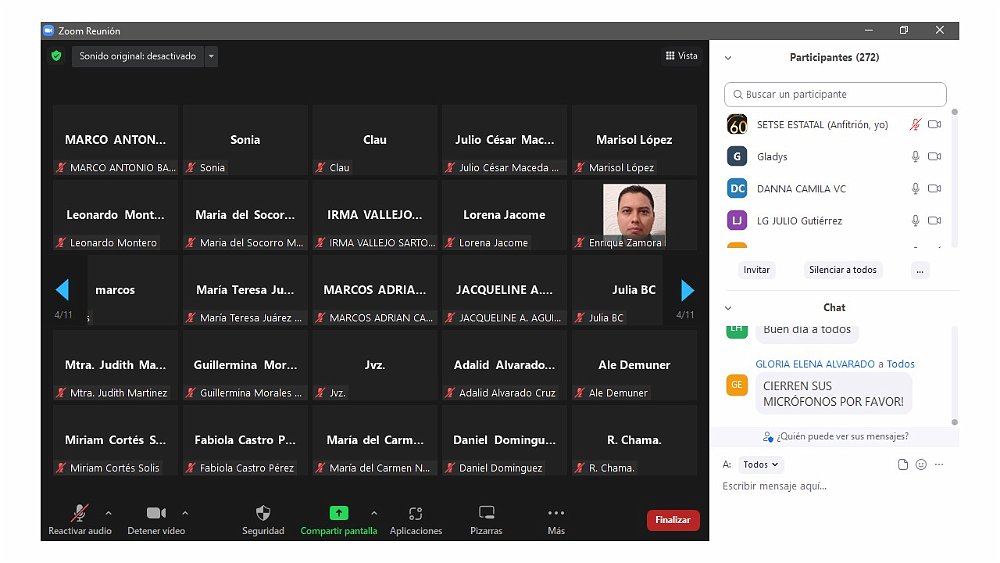Expand the Sonido original dropdown arrow
The image size is (1000, 563).
(x=211, y=56)
